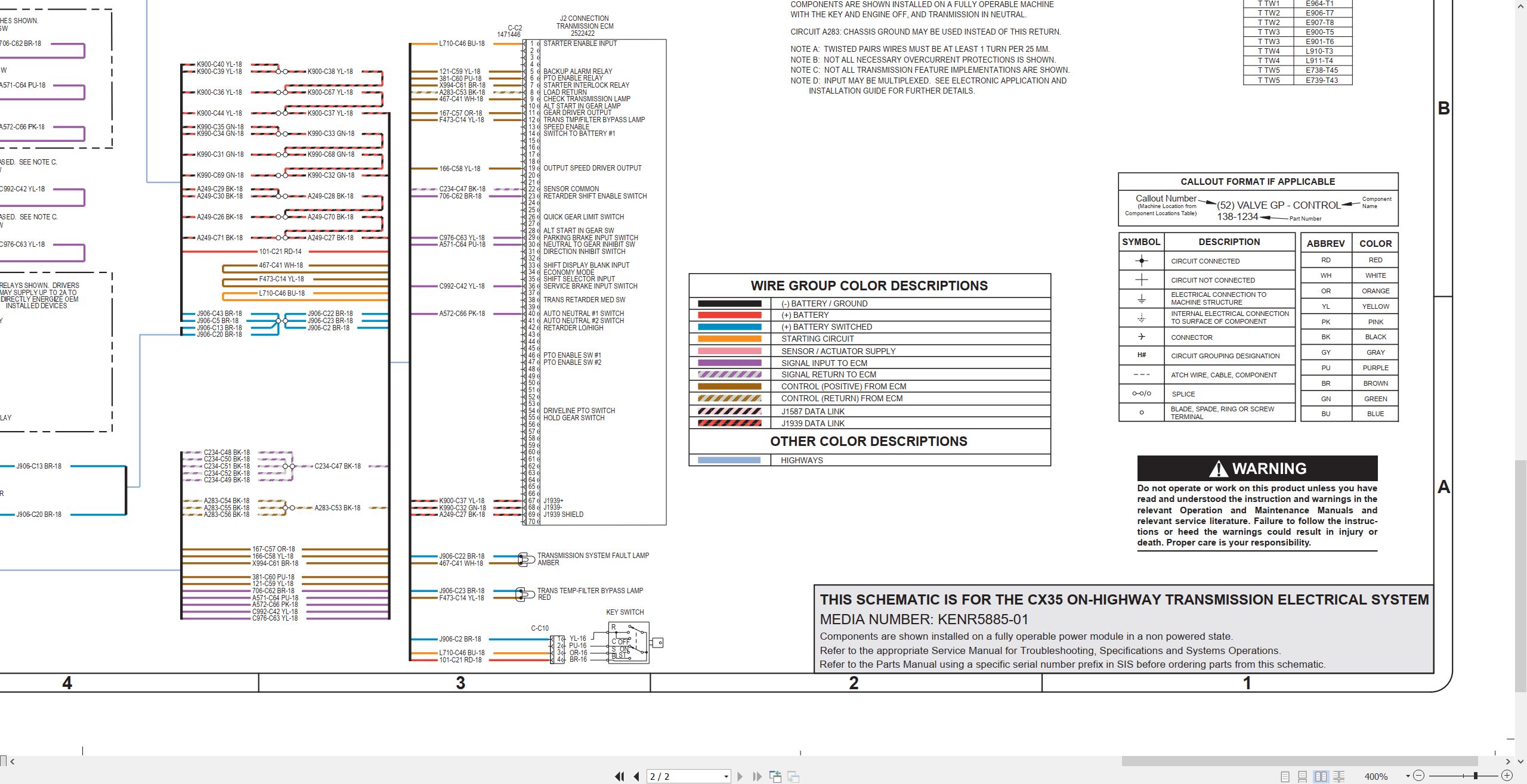Click 'QUICK GEAR LIMIT SWITCH' label
The image size is (1527, 784).
(x=583, y=217)
